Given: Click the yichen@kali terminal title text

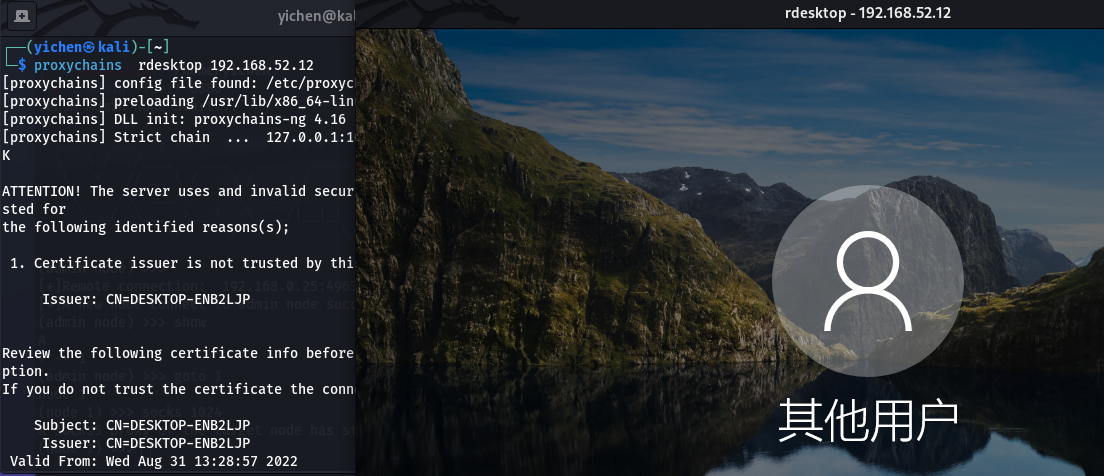Looking at the screenshot, I should pos(316,15).
